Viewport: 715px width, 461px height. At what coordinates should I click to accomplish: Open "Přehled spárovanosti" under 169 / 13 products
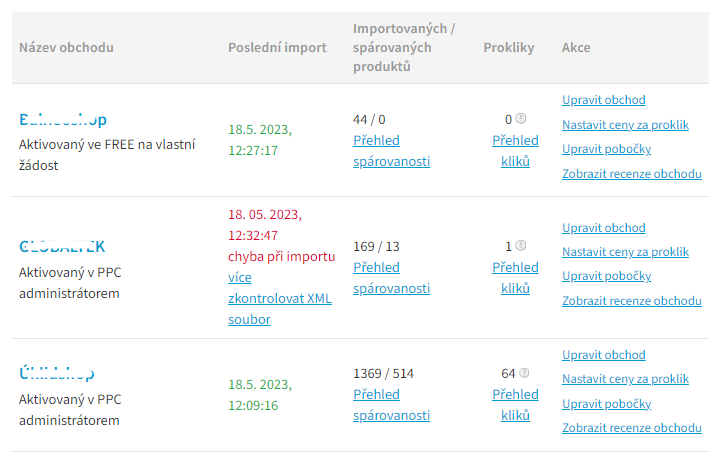click(391, 277)
